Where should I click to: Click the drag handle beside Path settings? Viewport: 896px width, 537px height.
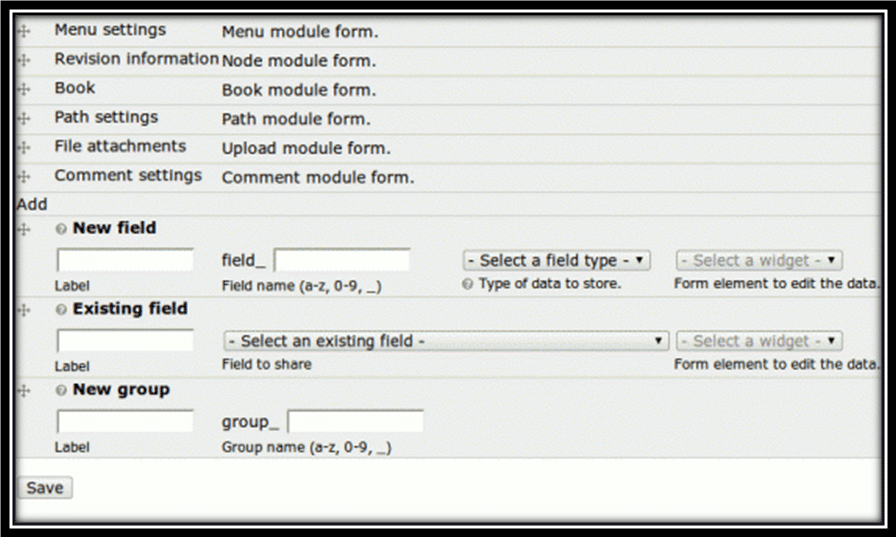click(24, 119)
